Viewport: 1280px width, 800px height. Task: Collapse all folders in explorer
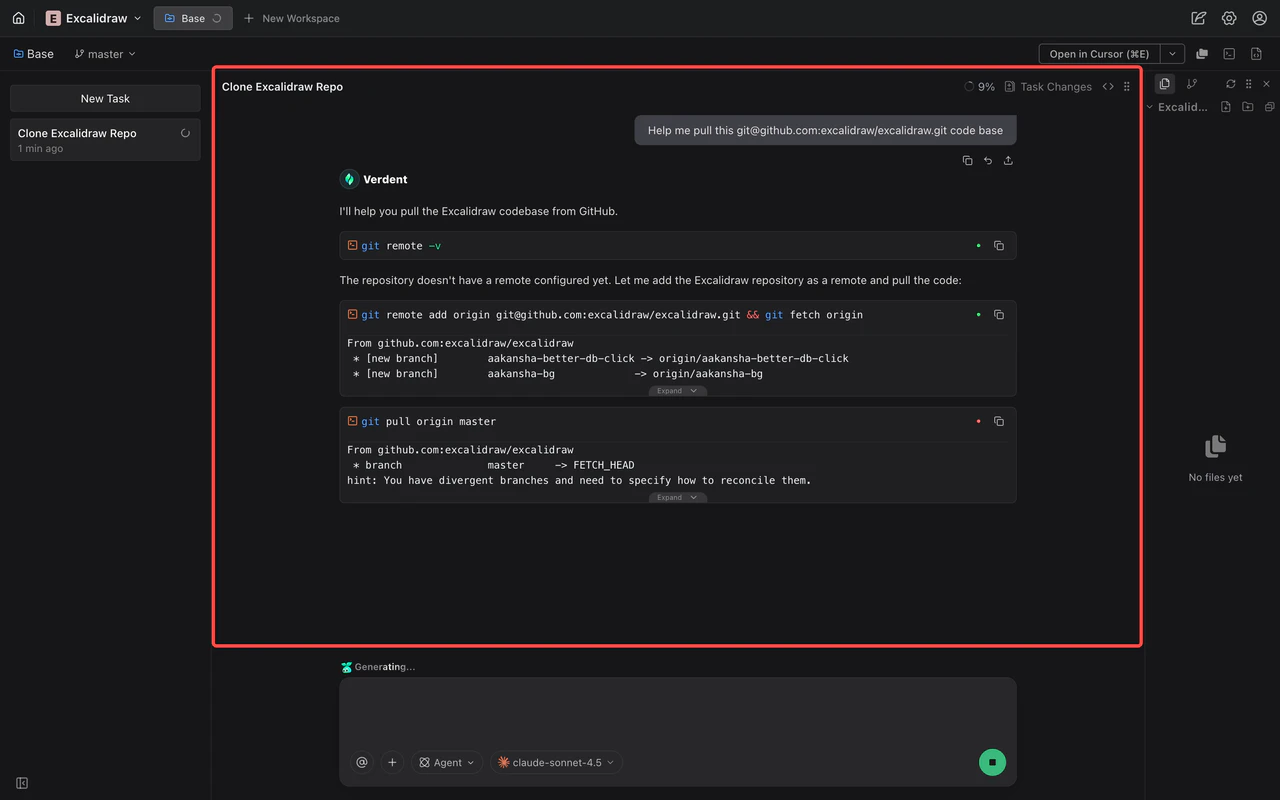click(x=1269, y=107)
